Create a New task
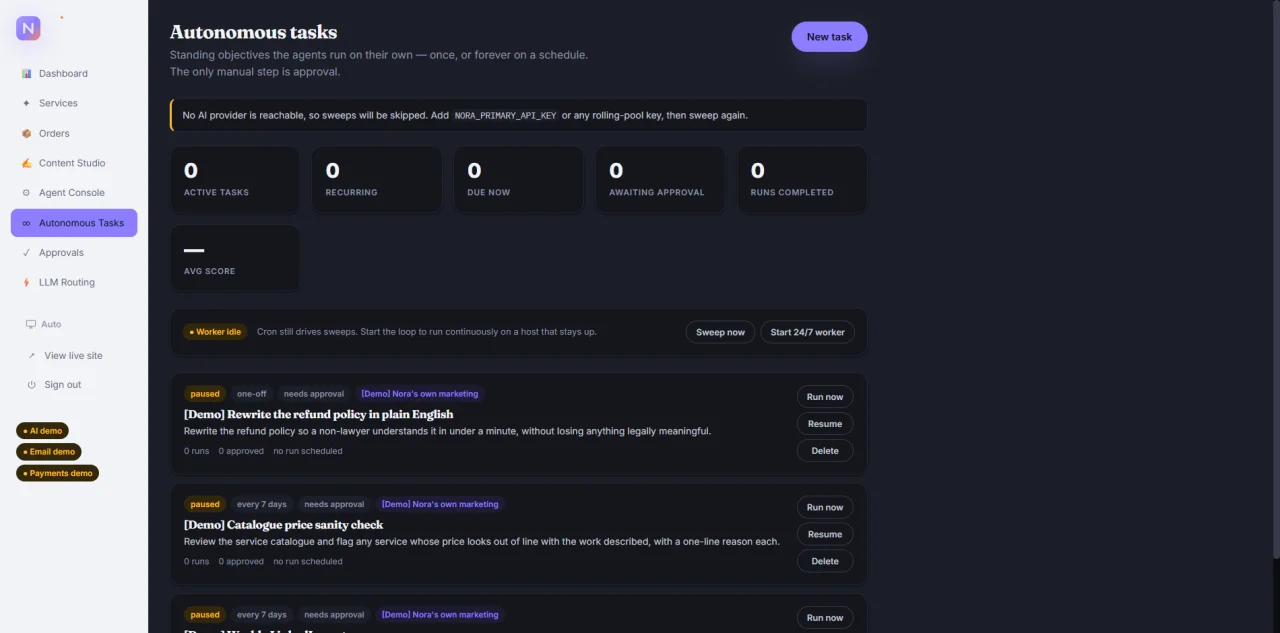 pos(829,37)
